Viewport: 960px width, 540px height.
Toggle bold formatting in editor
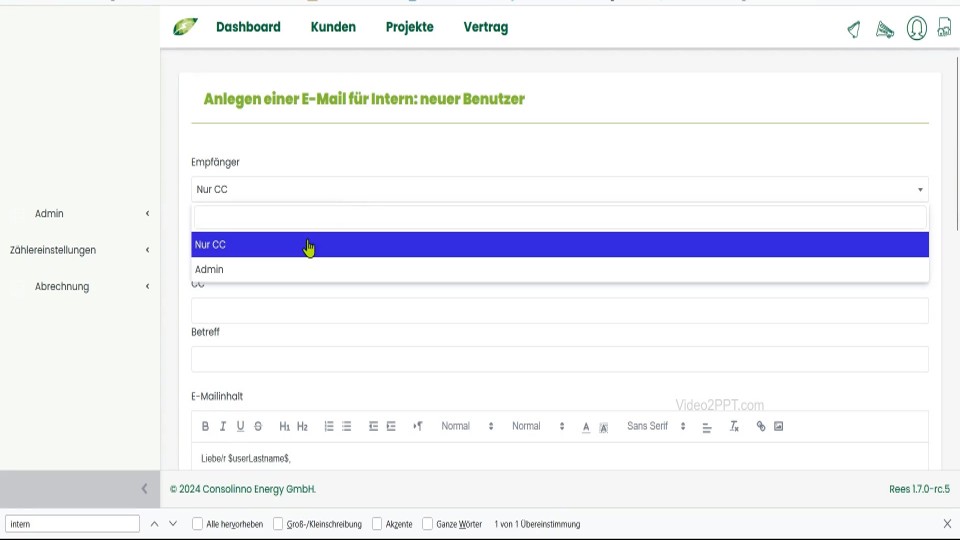205,426
